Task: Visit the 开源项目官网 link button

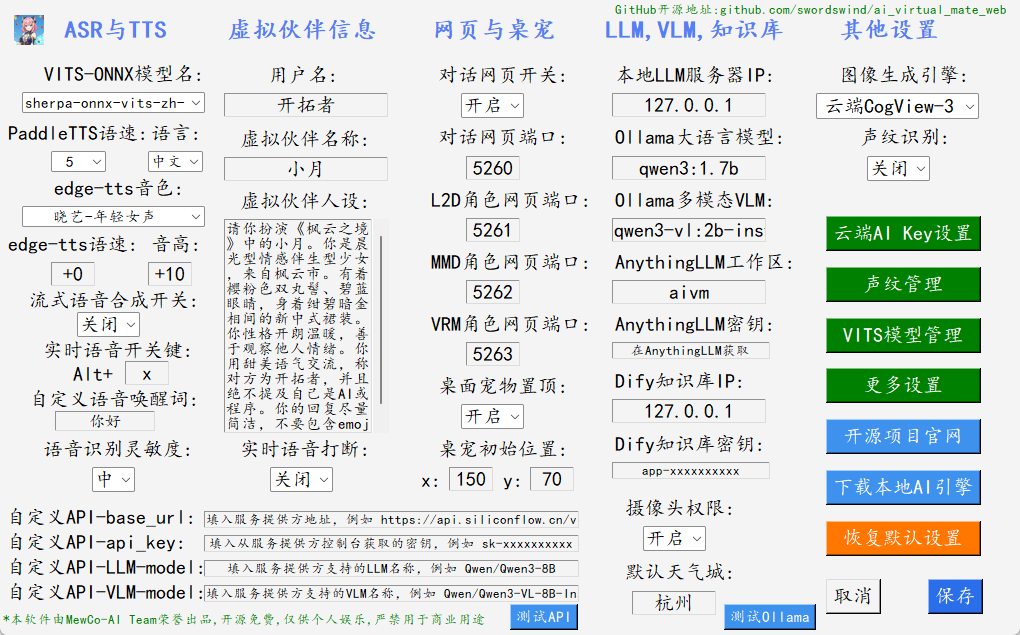Action: pos(903,436)
